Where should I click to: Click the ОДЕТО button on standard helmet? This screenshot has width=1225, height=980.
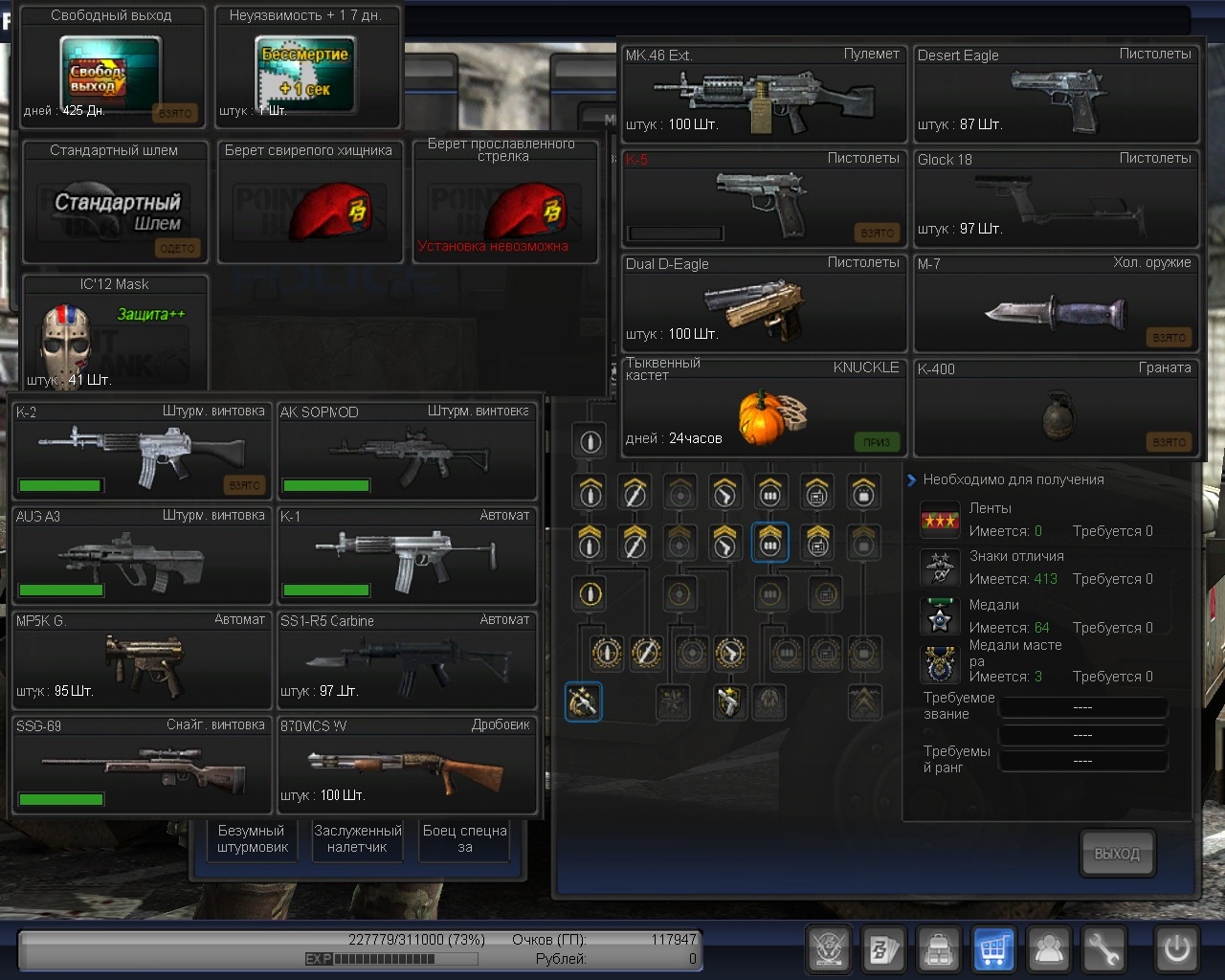point(177,248)
